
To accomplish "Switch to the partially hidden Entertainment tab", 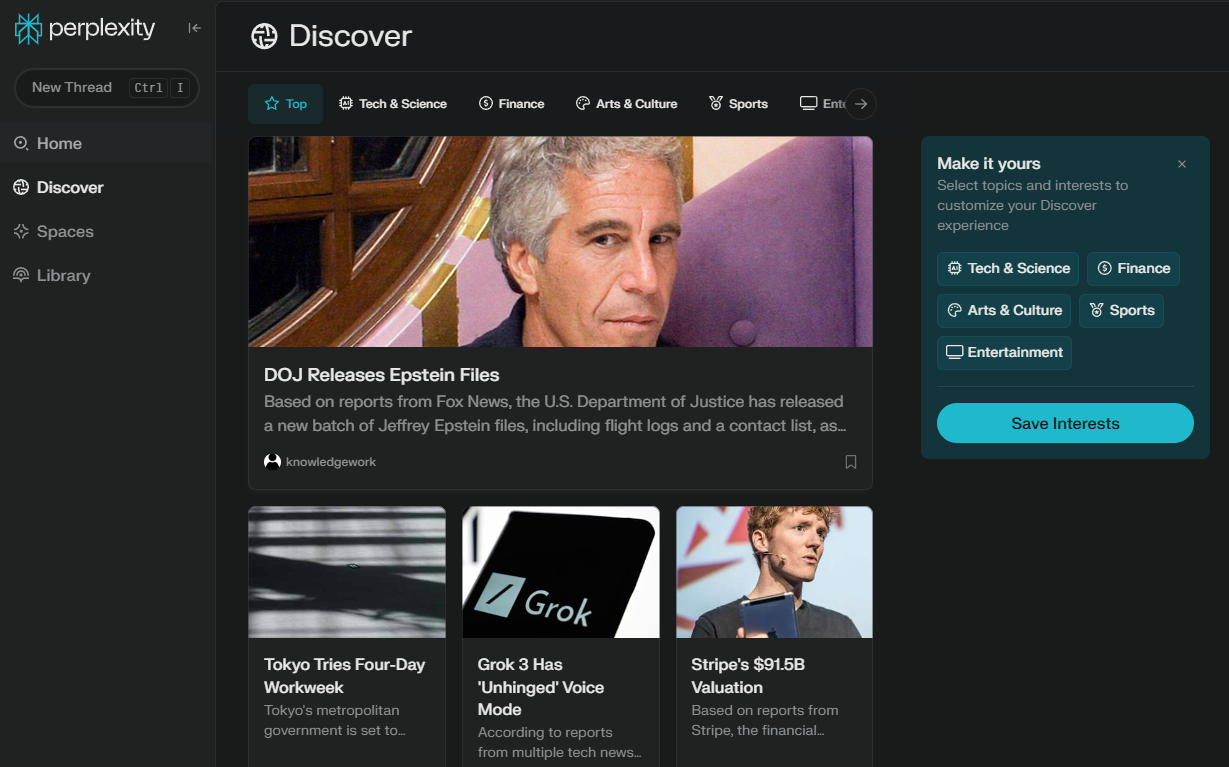I will pos(822,104).
